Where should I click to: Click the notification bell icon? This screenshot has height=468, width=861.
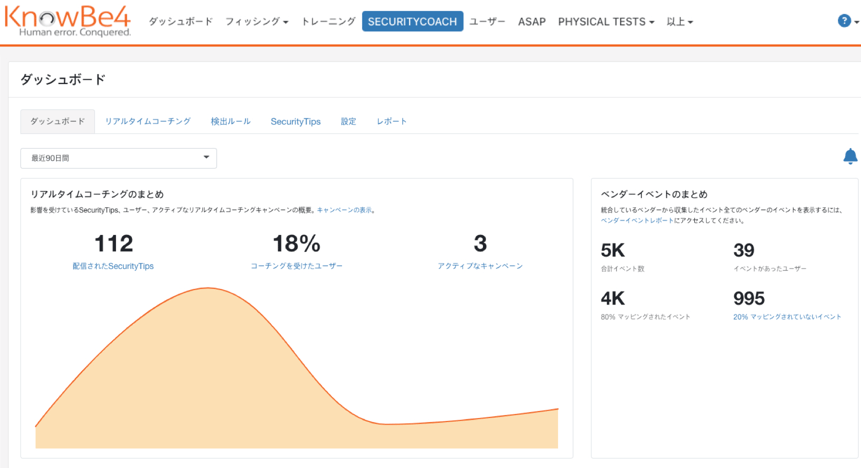coord(850,156)
